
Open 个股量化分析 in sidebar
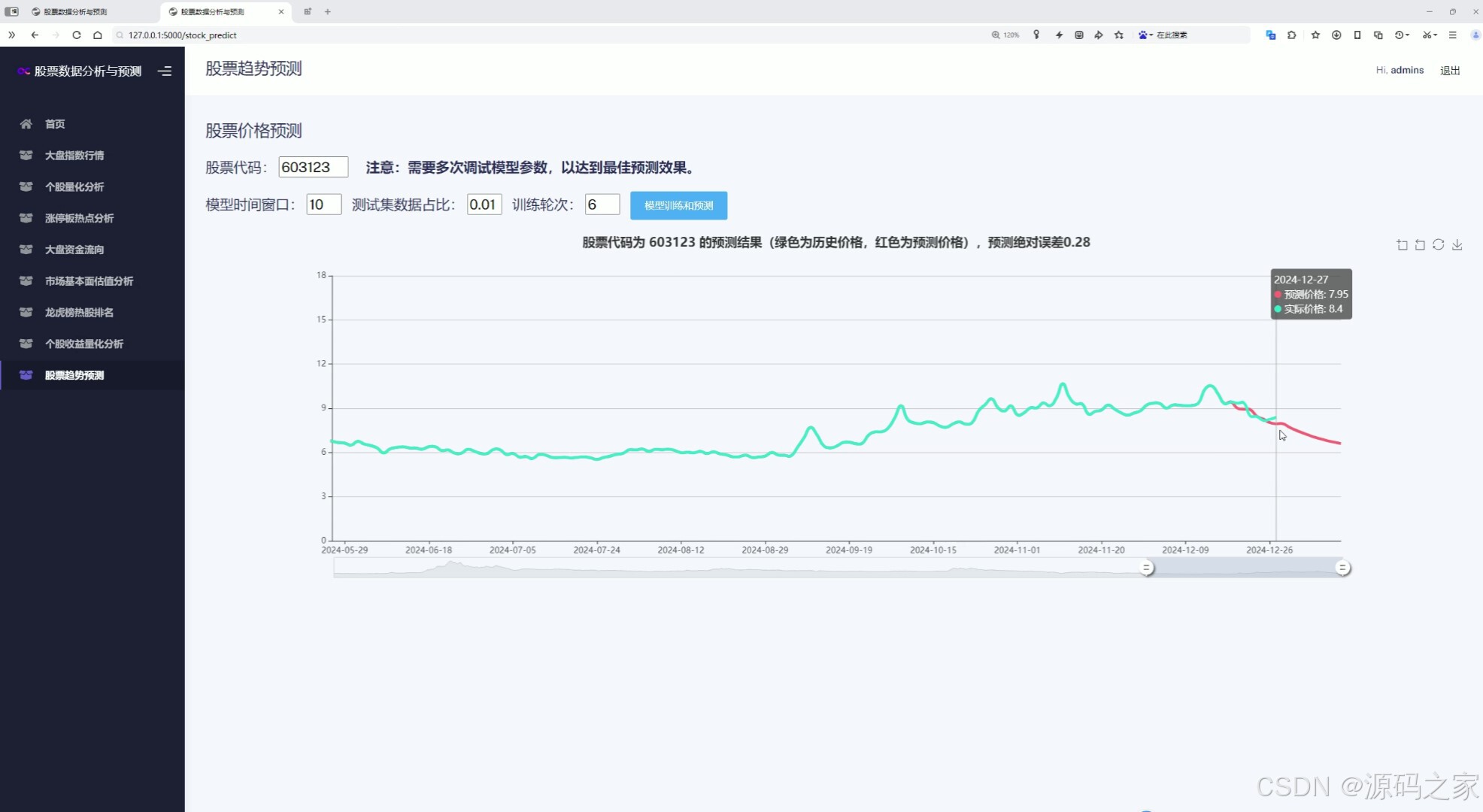74,187
